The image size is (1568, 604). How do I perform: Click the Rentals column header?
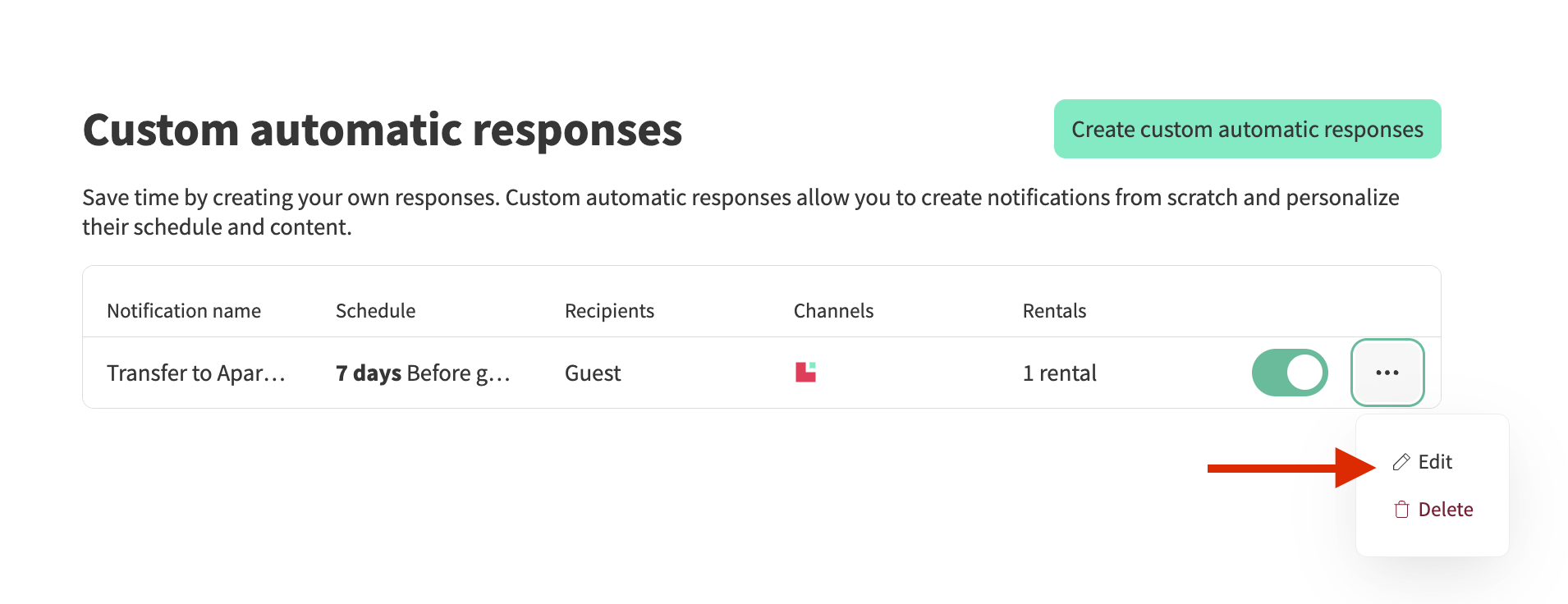[1054, 311]
